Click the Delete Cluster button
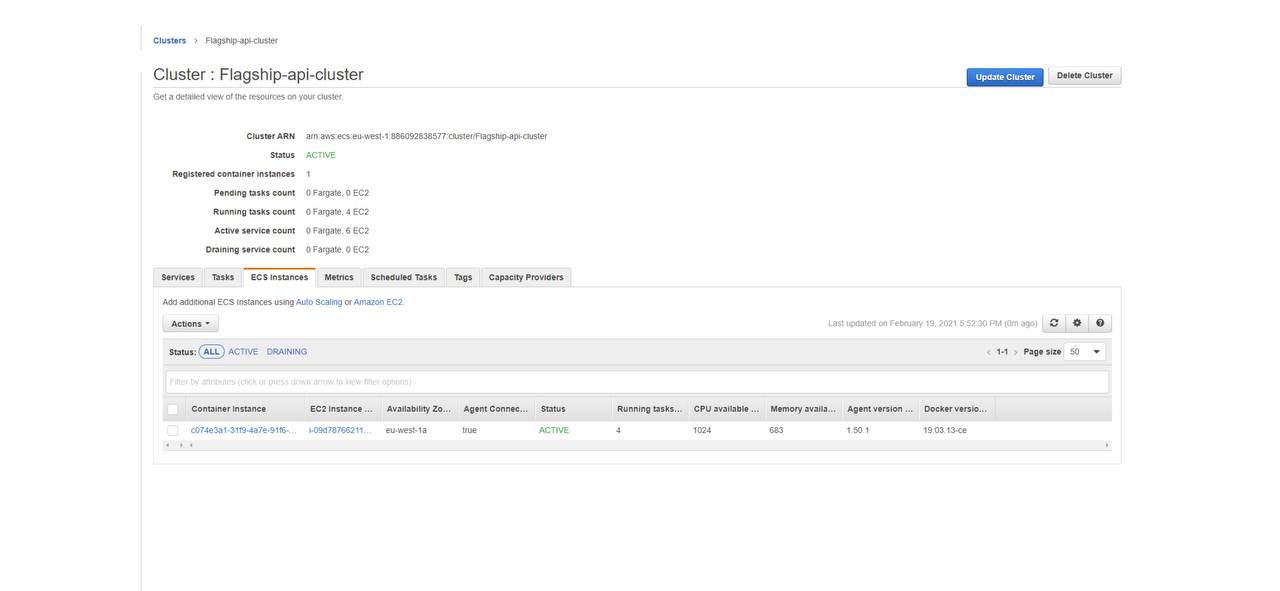The height and width of the screenshot is (591, 1280). coord(1085,76)
